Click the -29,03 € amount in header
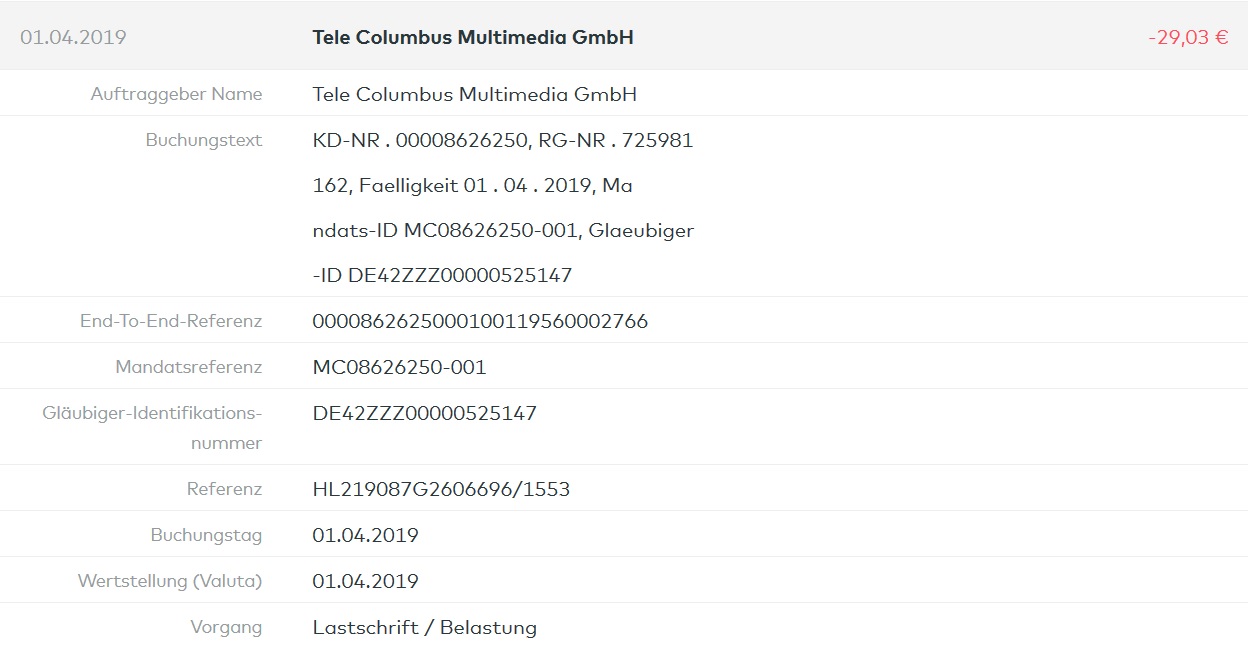The width and height of the screenshot is (1248, 648). click(1188, 38)
